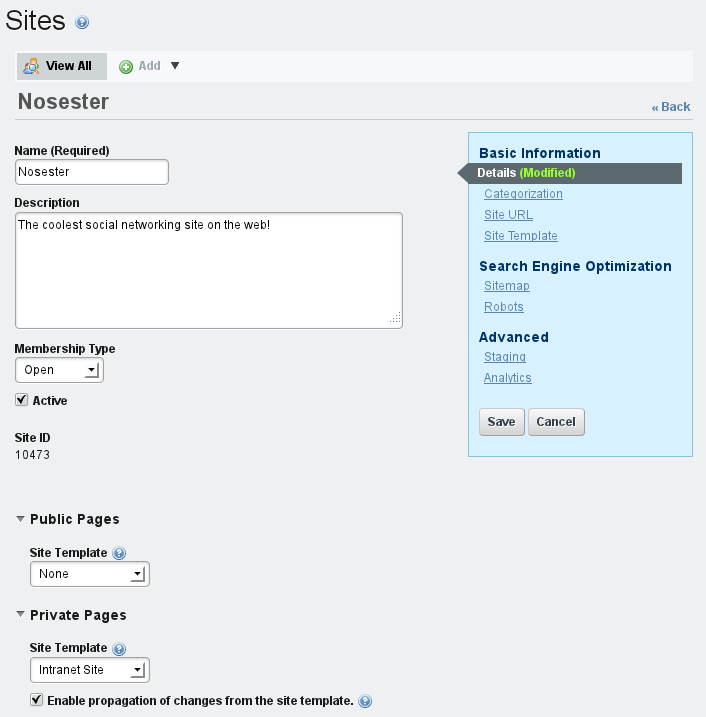This screenshot has width=706, height=717.
Task: Go Back to previous page
Action: point(671,107)
